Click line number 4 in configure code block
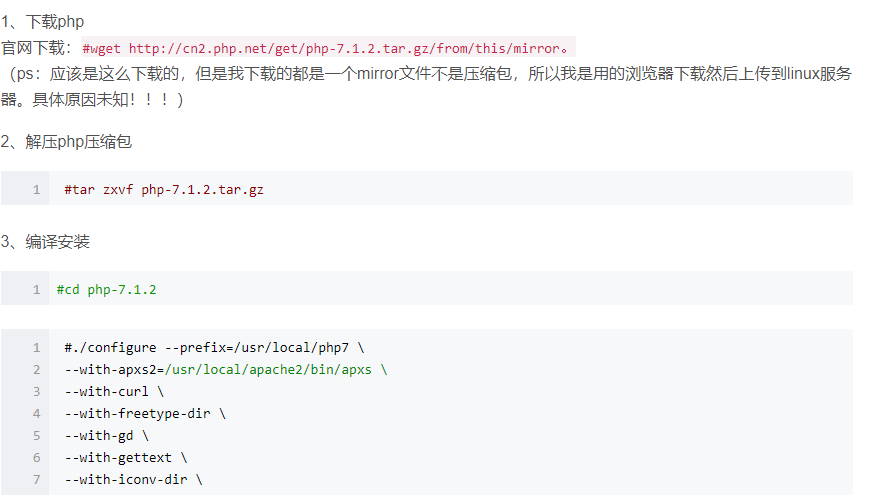Image resolution: width=871 pixels, height=495 pixels. (37, 414)
